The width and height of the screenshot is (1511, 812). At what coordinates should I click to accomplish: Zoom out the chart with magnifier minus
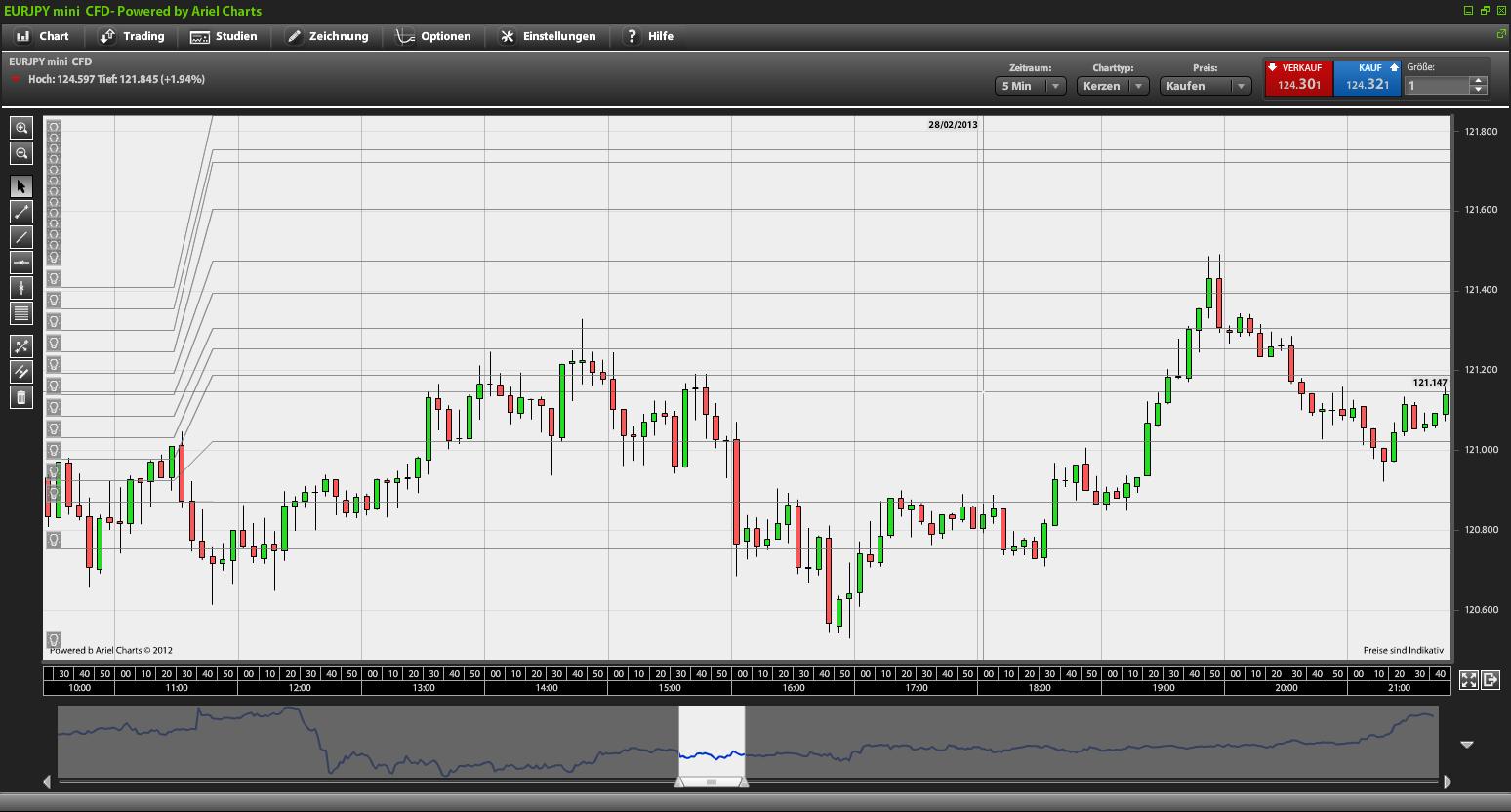point(21,153)
